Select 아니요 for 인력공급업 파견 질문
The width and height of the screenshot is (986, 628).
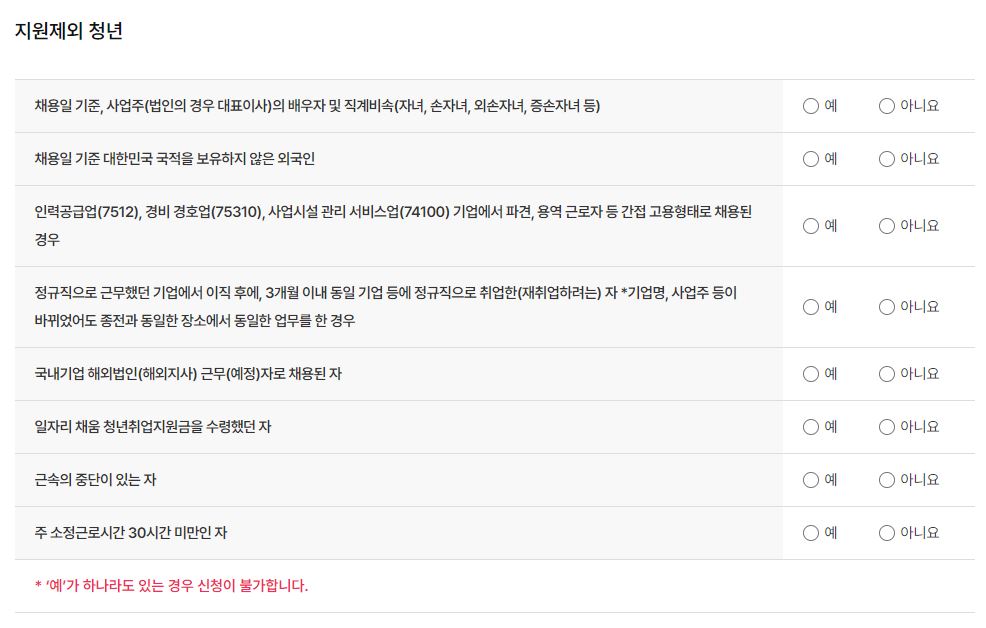[x=885, y=227]
